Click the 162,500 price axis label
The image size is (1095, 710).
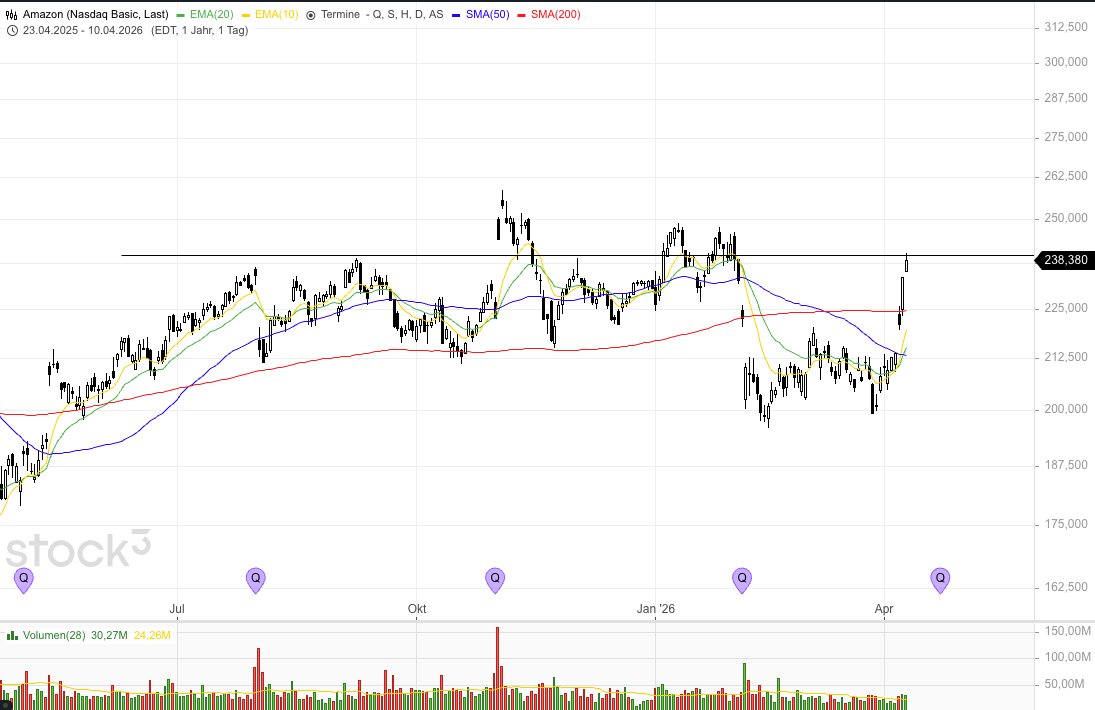(x=1066, y=587)
